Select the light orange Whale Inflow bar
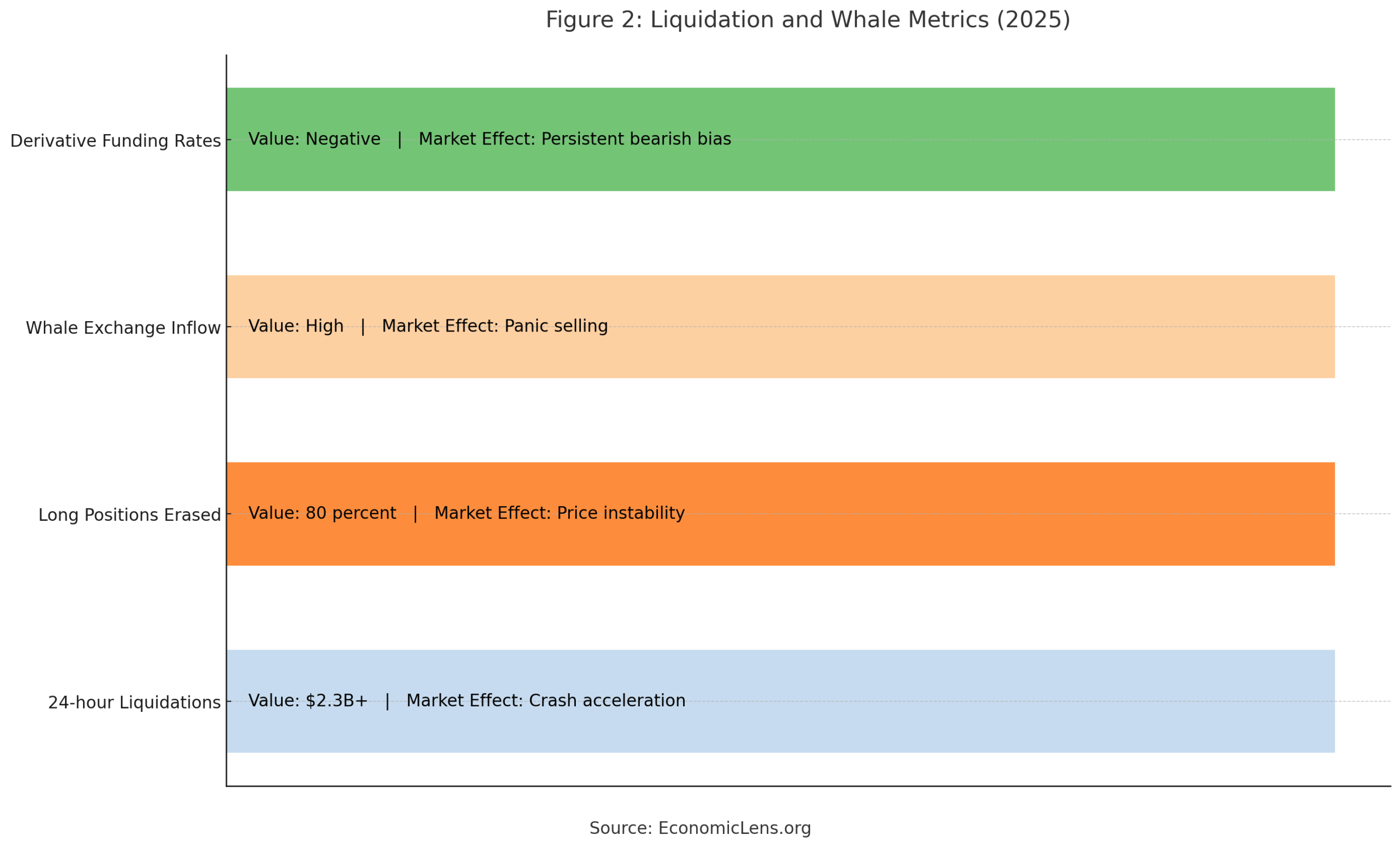Image resolution: width=1400 pixels, height=847 pixels. [966, 352]
